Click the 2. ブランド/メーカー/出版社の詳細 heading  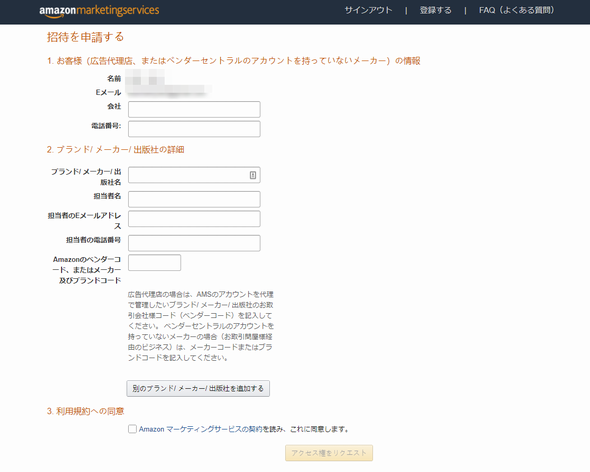115,149
